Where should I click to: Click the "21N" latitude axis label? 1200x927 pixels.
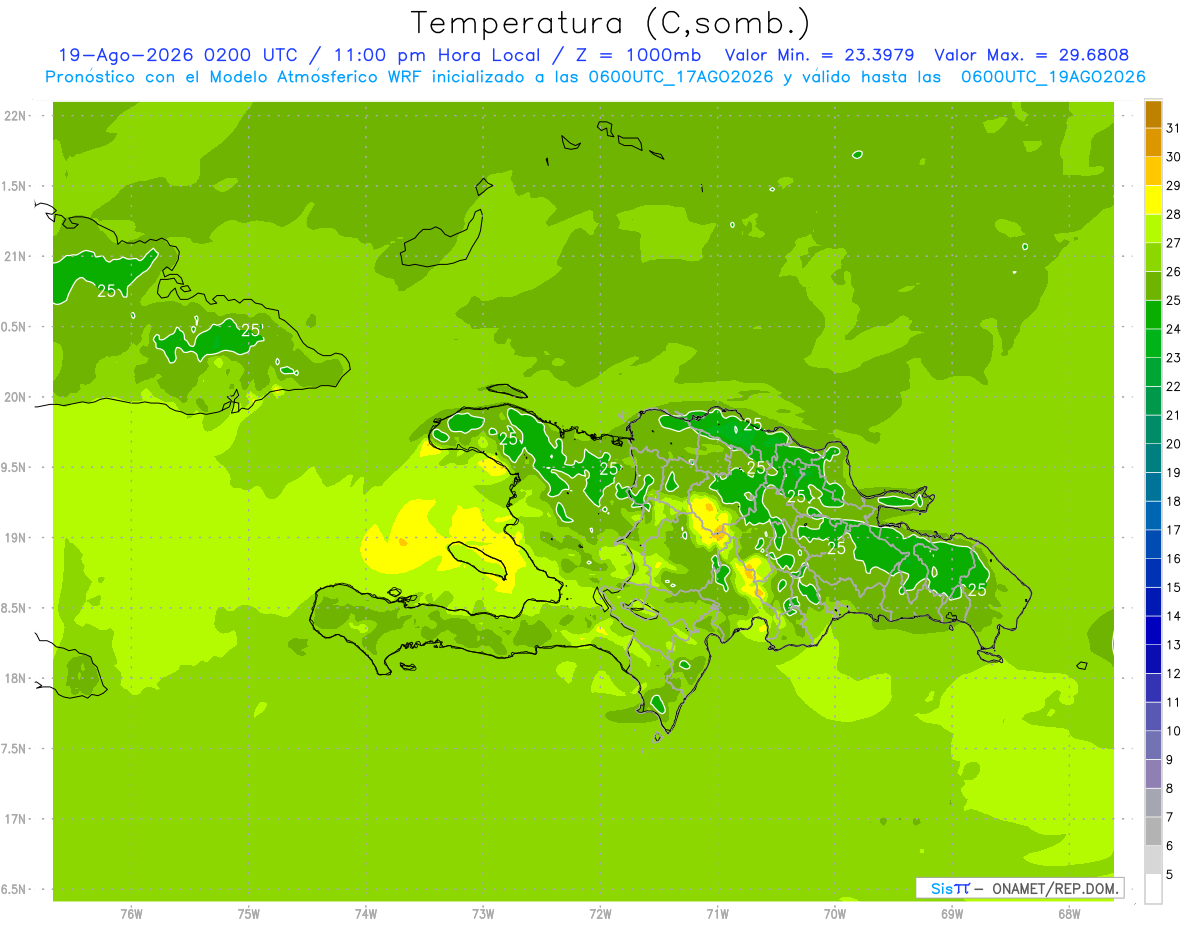[x=17, y=256]
